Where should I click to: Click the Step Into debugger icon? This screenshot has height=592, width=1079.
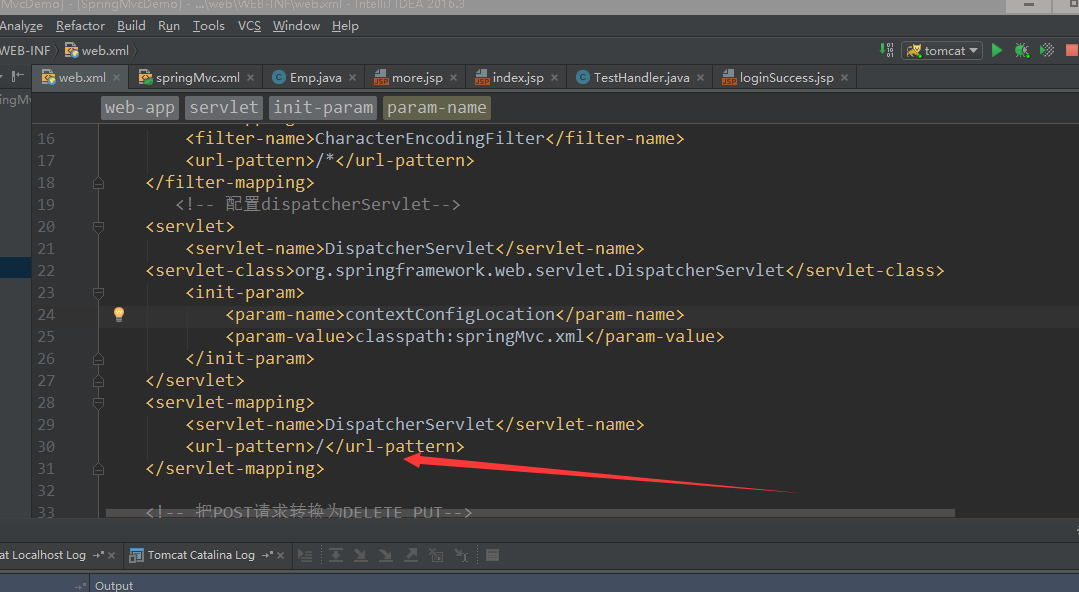tap(361, 556)
